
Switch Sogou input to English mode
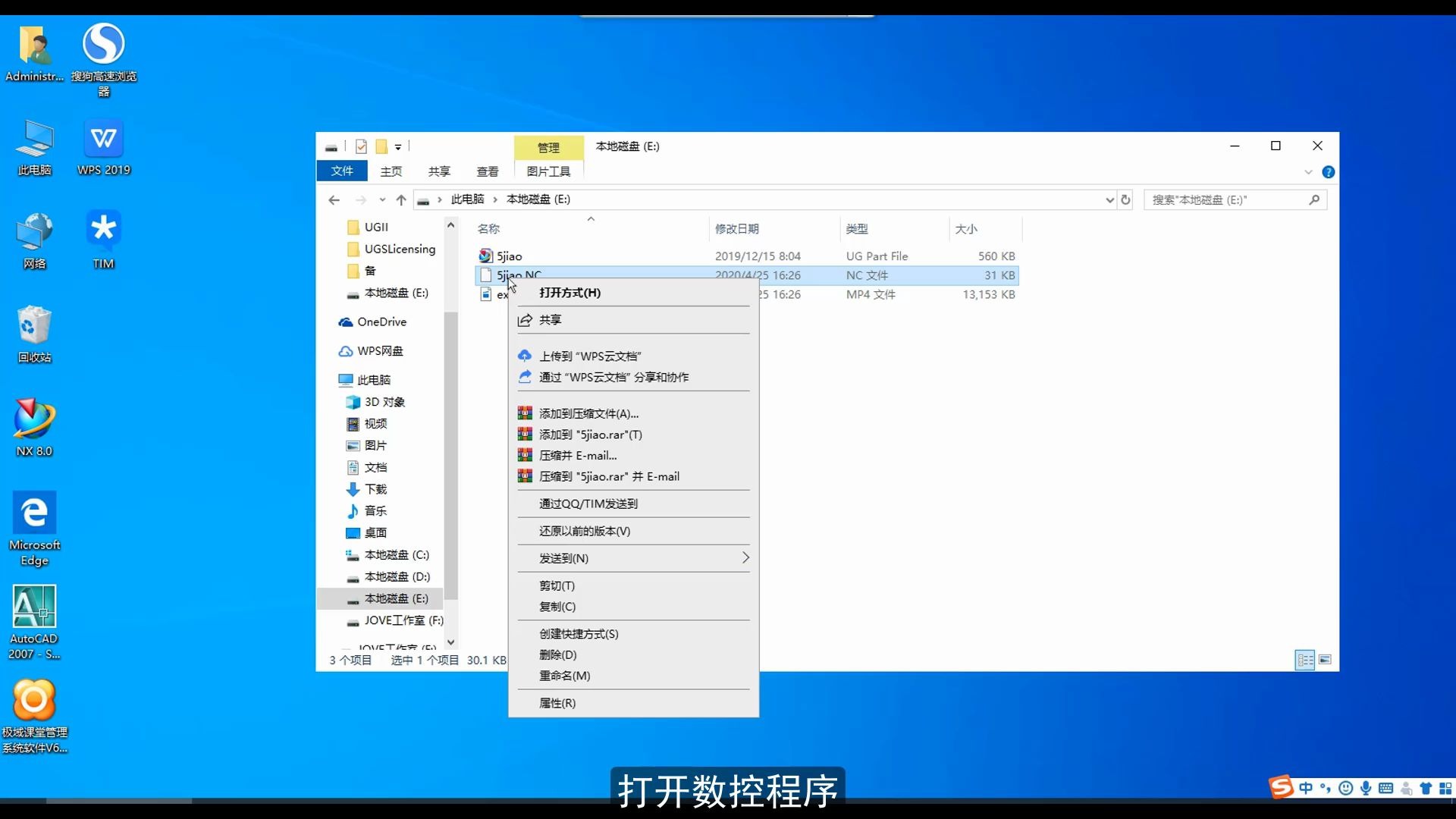click(1306, 789)
